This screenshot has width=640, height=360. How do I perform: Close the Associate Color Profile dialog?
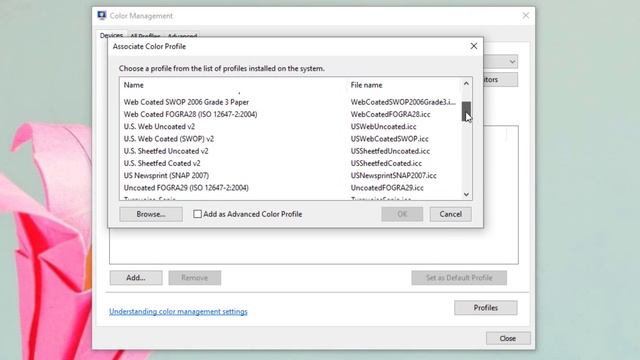473,46
